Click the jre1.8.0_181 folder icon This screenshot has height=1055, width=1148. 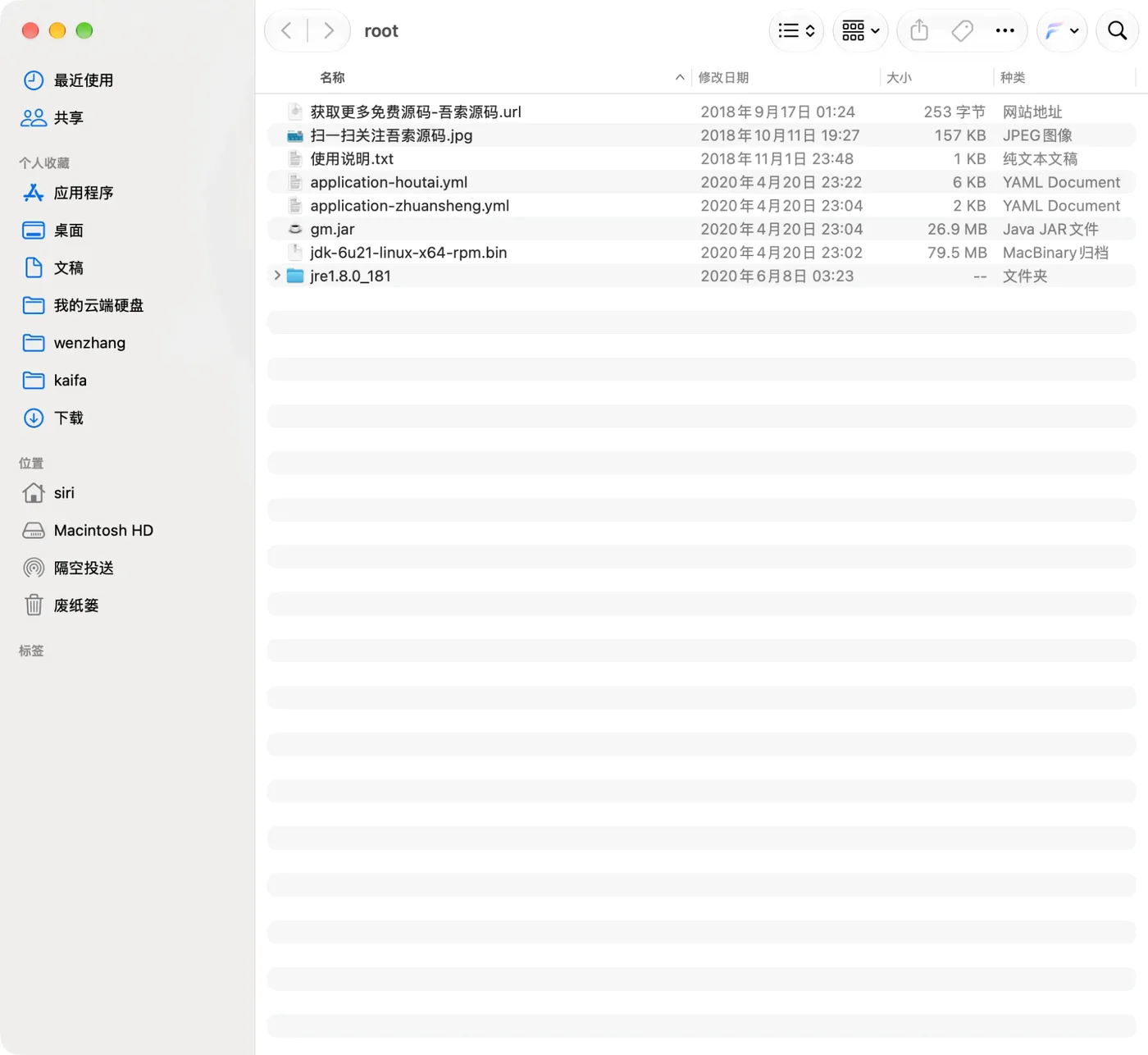pyautogui.click(x=295, y=276)
